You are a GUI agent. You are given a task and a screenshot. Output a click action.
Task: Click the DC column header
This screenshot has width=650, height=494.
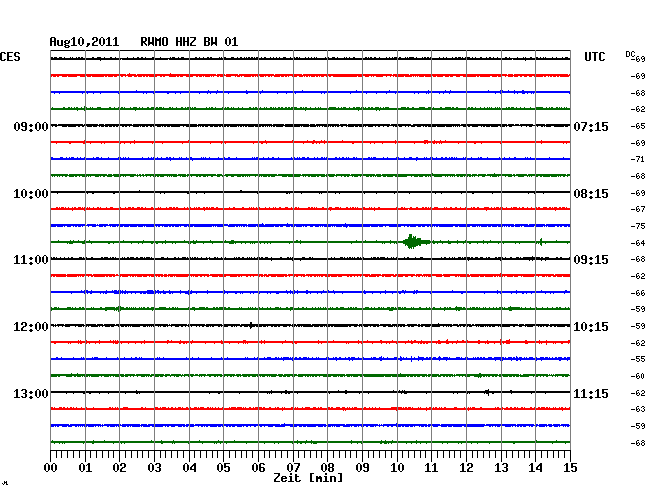[x=630, y=54]
